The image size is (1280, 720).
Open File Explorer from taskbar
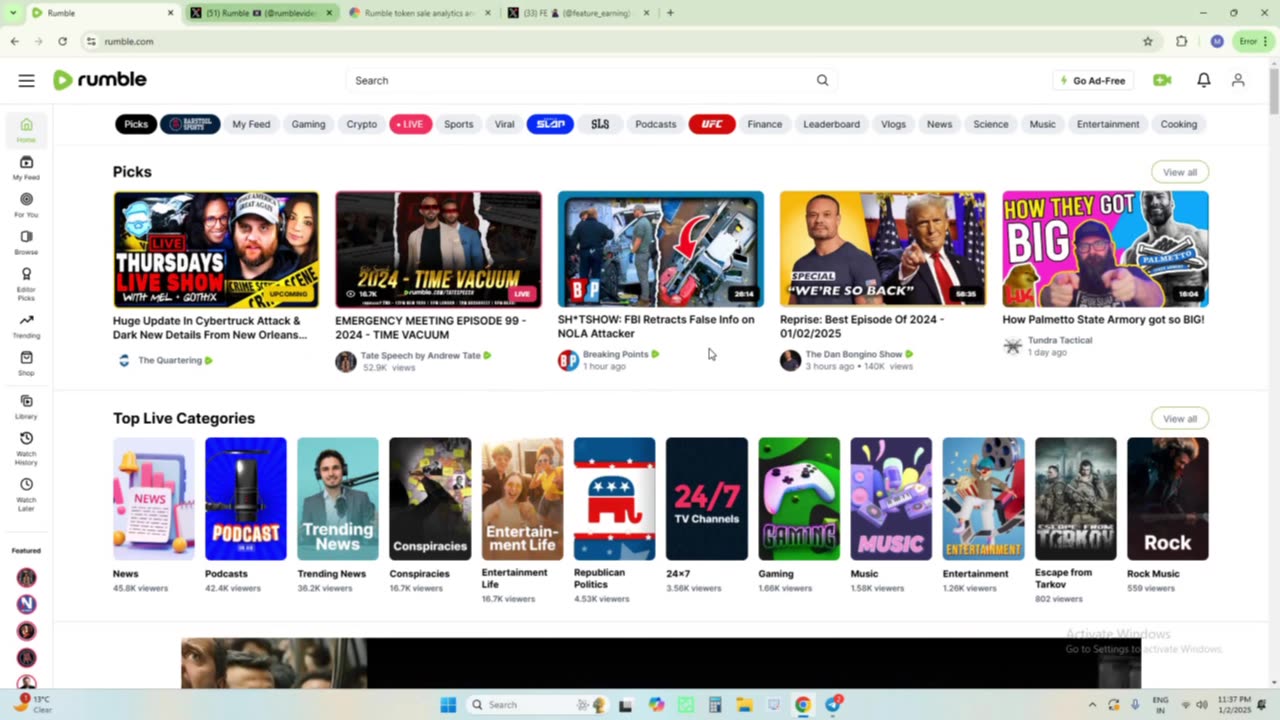[745, 704]
